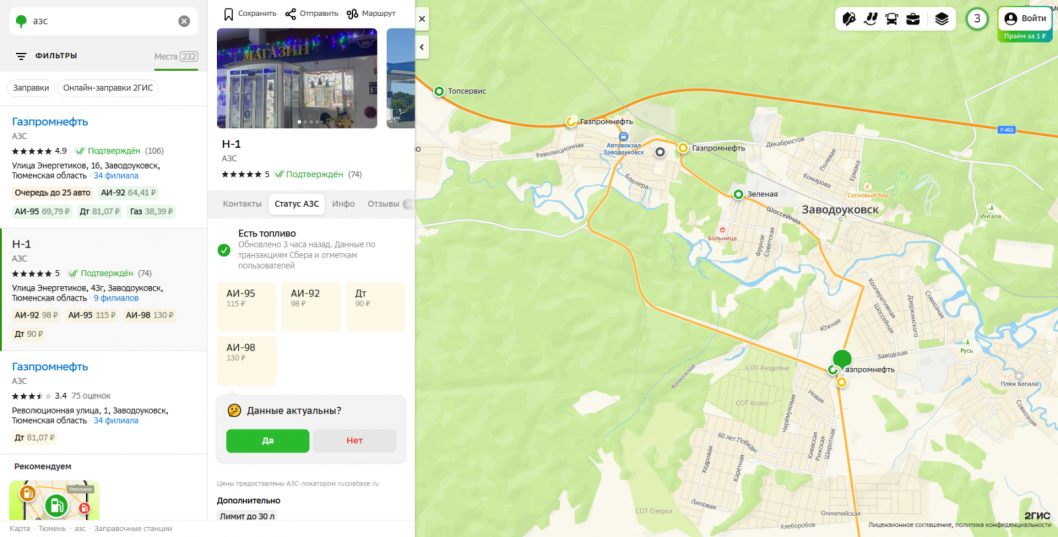Viewport: 1058px width, 537px height.
Task: Open 34 филиала link under Революционная улица
Action: coord(116,420)
